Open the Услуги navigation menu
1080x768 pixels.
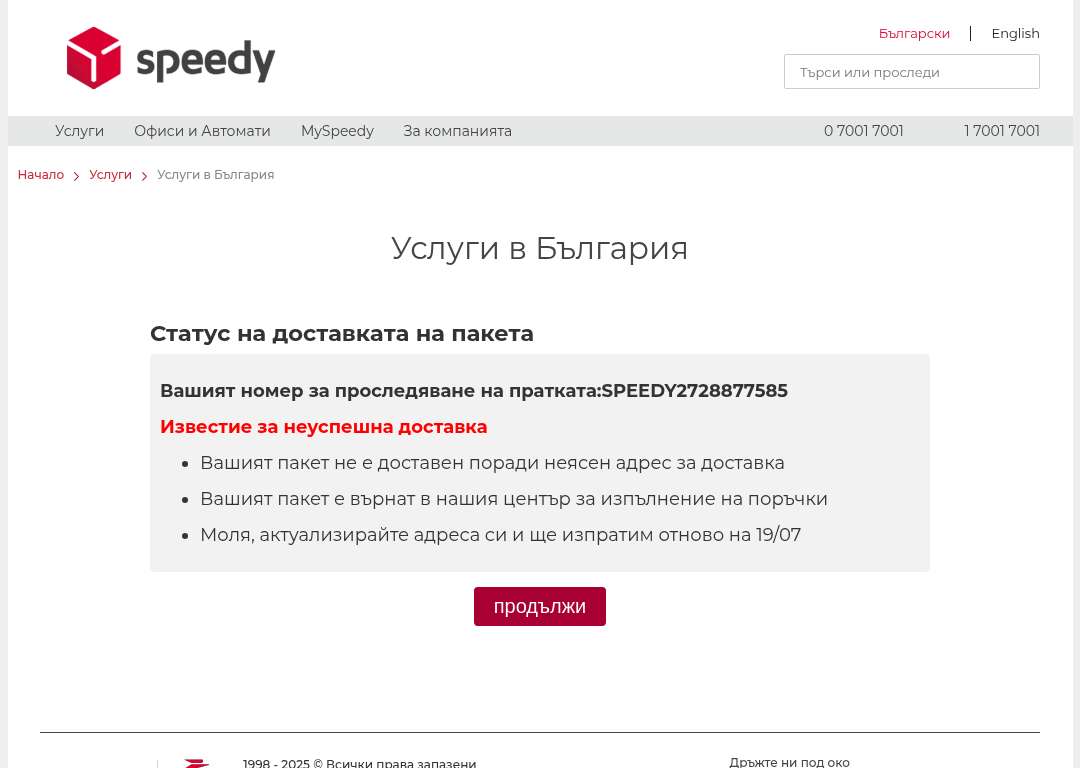[x=79, y=131]
